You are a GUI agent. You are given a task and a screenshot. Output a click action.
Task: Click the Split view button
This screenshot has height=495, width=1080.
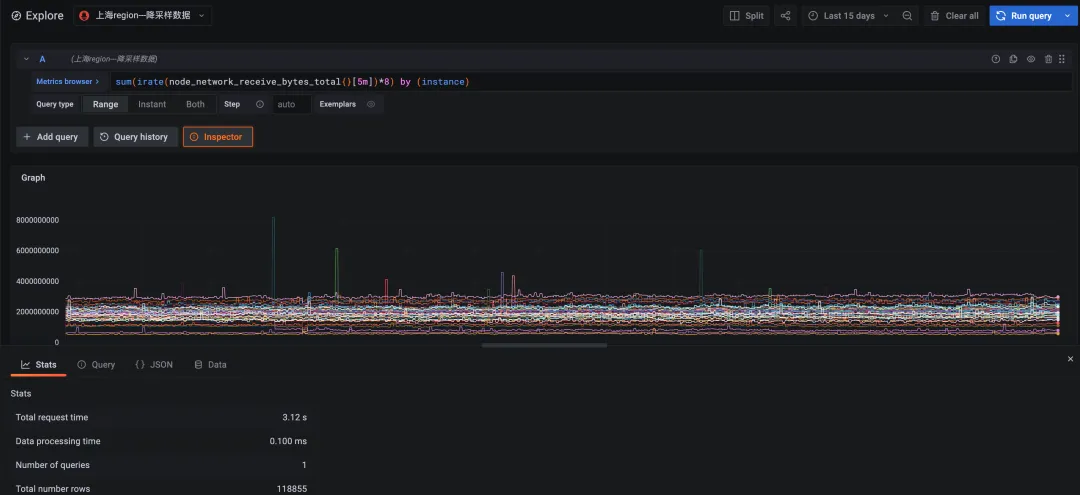click(x=746, y=16)
